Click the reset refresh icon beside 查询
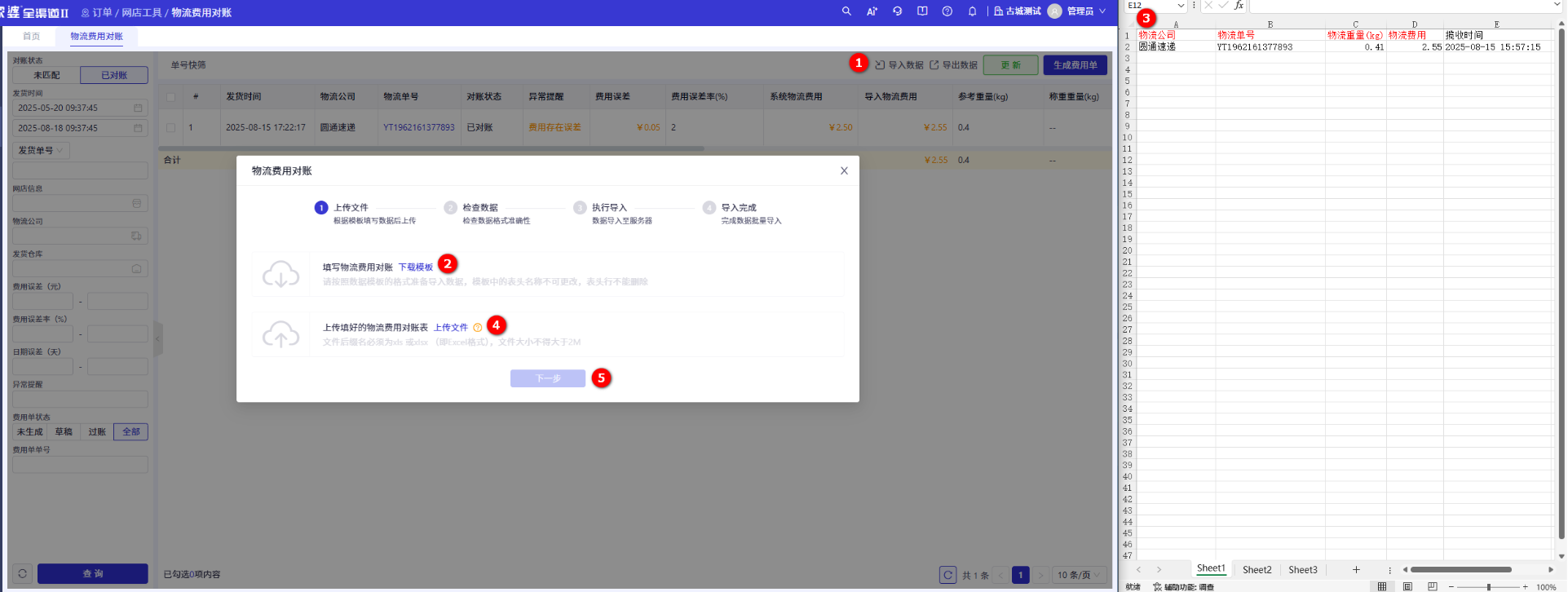Screen dimensions: 1568x592 [x=22, y=573]
